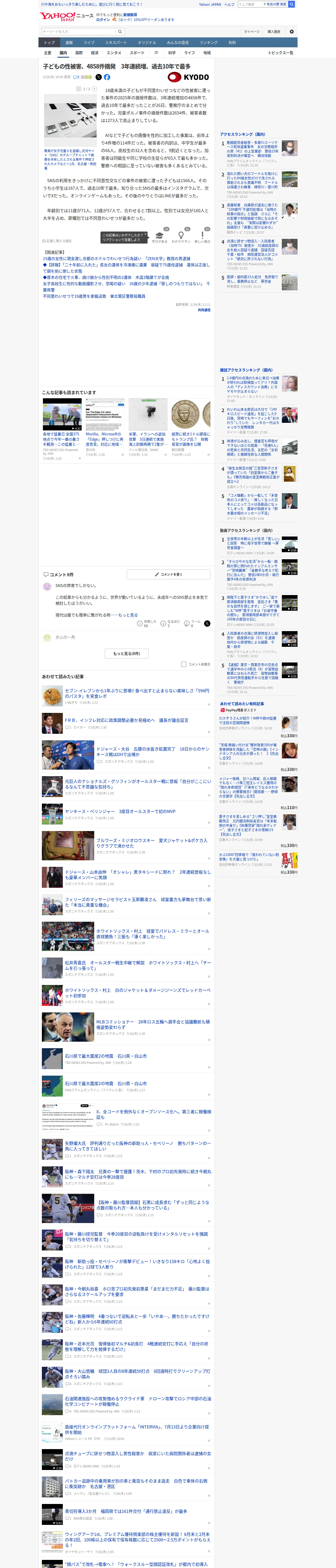The width and height of the screenshot is (336, 1568).
Task: Open related article about ZEN大学 教授
Action: coord(116,259)
